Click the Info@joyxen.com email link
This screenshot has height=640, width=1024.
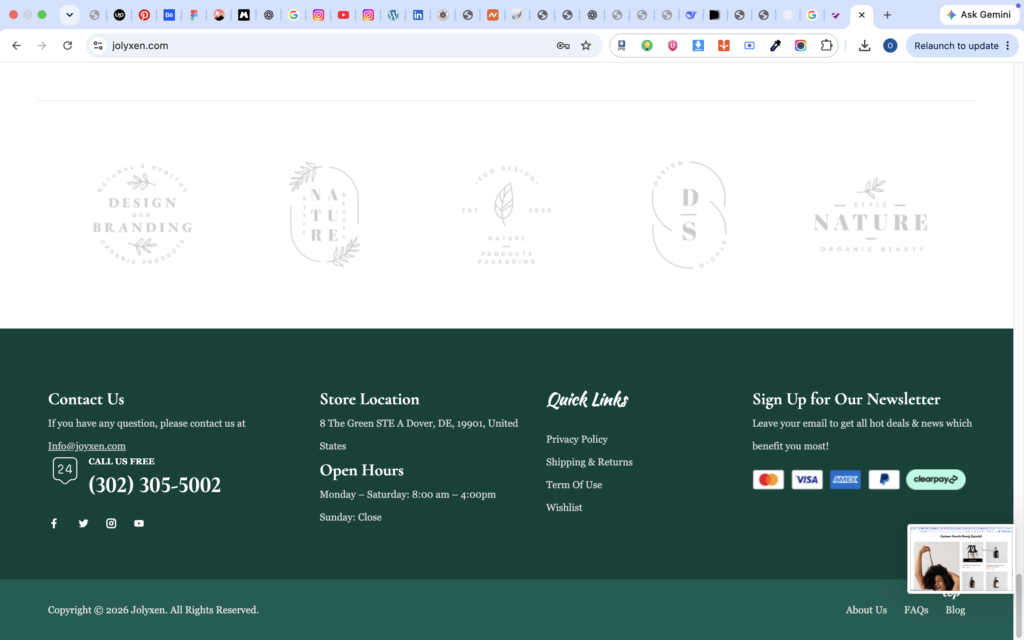click(87, 446)
